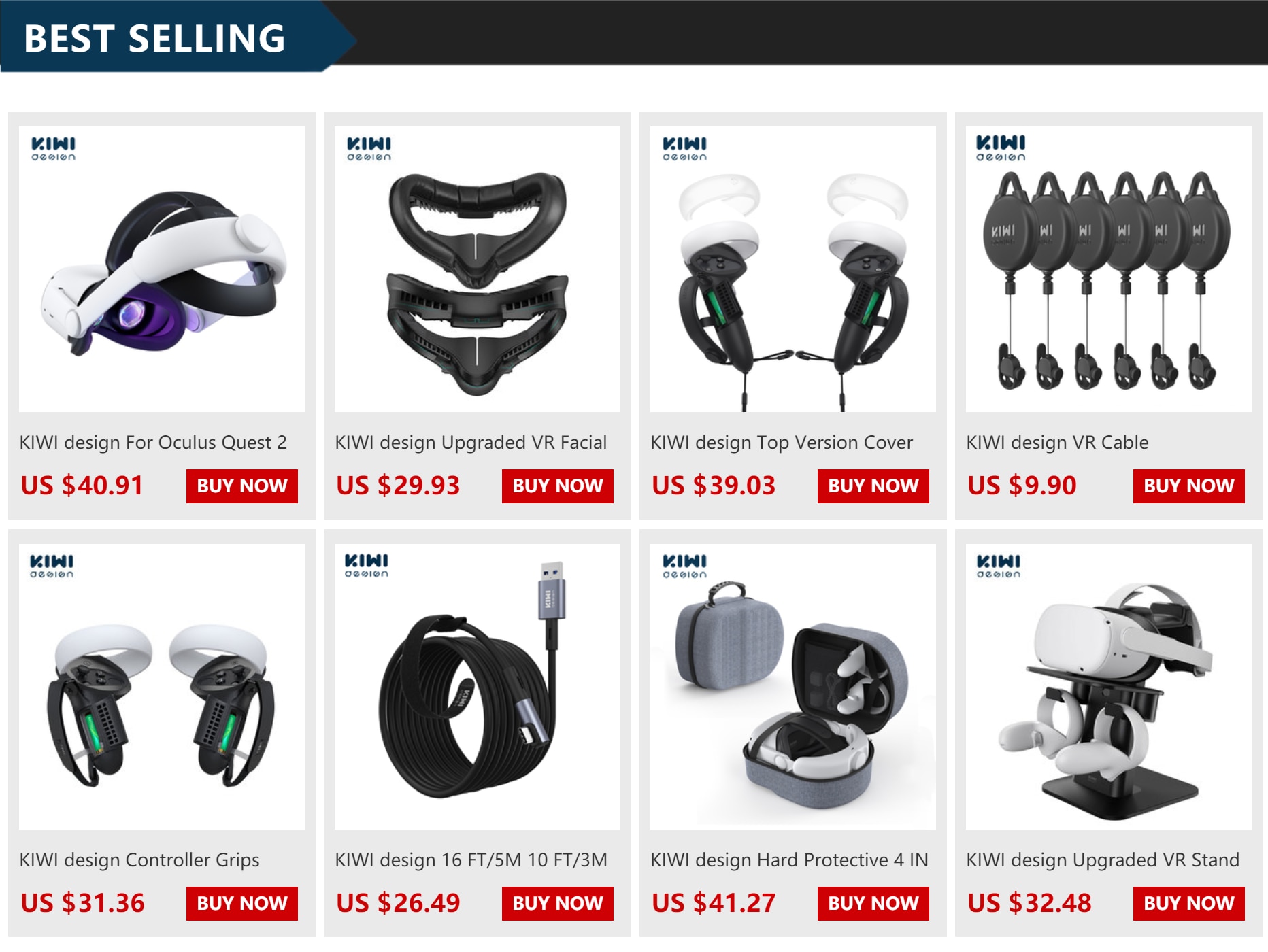Open the VR facial interface product image
Screen dimensions: 1268x952
tap(478, 269)
